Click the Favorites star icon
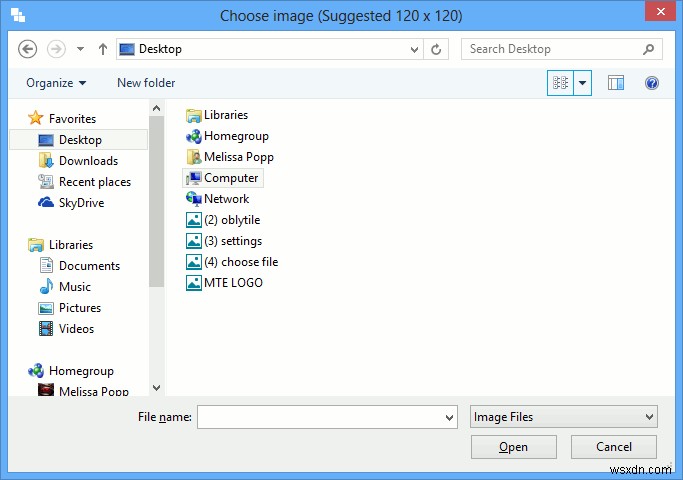Screen dimensions: 683x480 (x=35, y=118)
